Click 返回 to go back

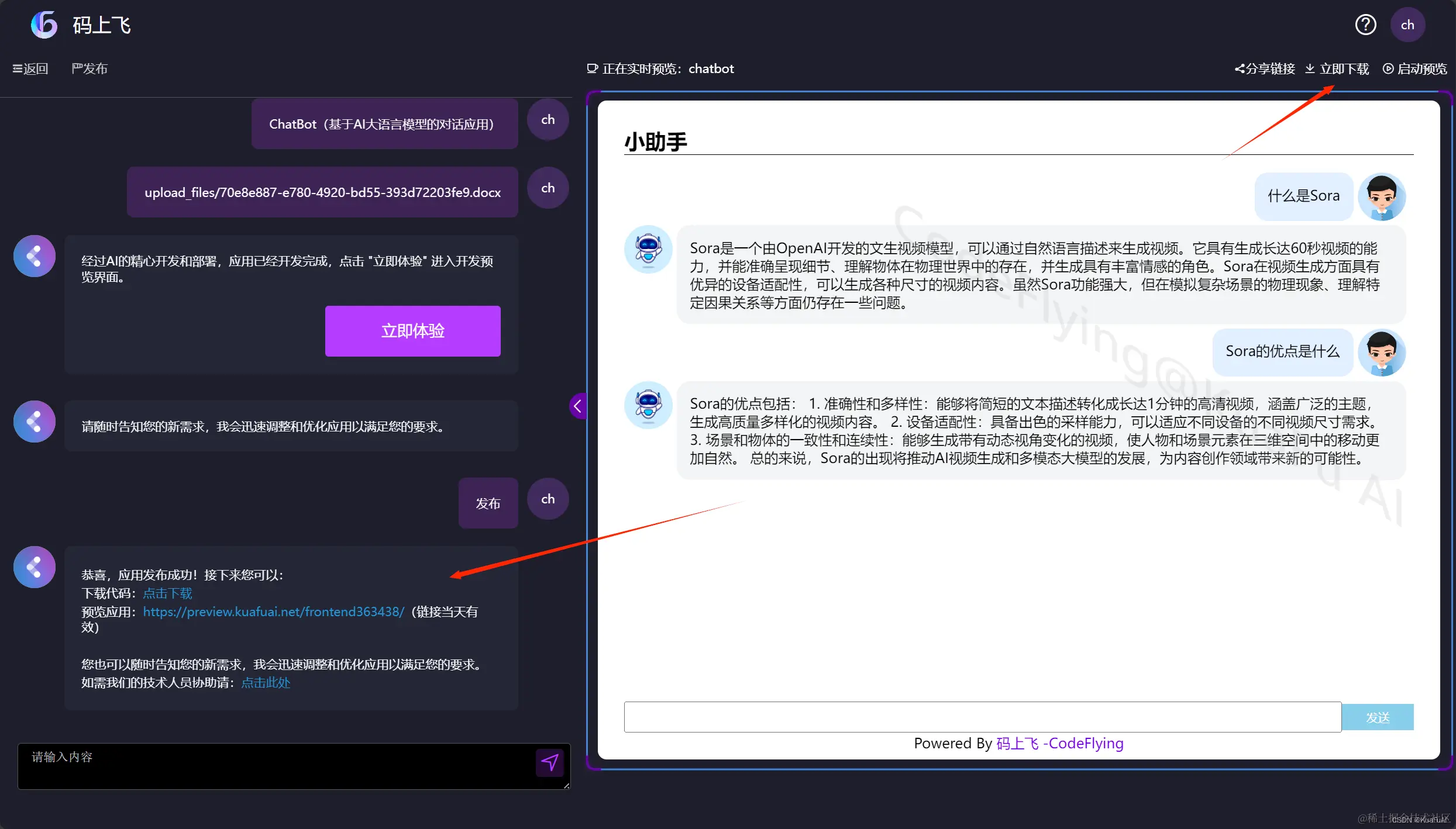click(30, 68)
